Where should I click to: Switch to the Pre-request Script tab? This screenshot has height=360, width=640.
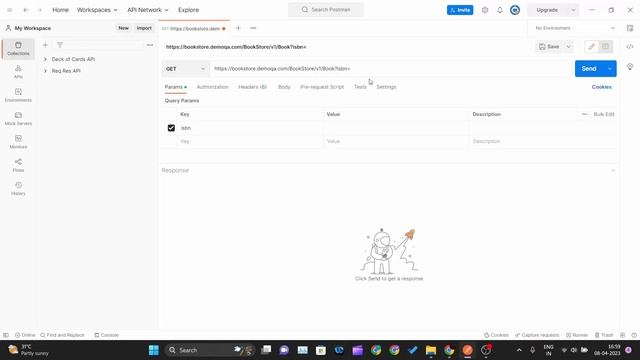(322, 87)
